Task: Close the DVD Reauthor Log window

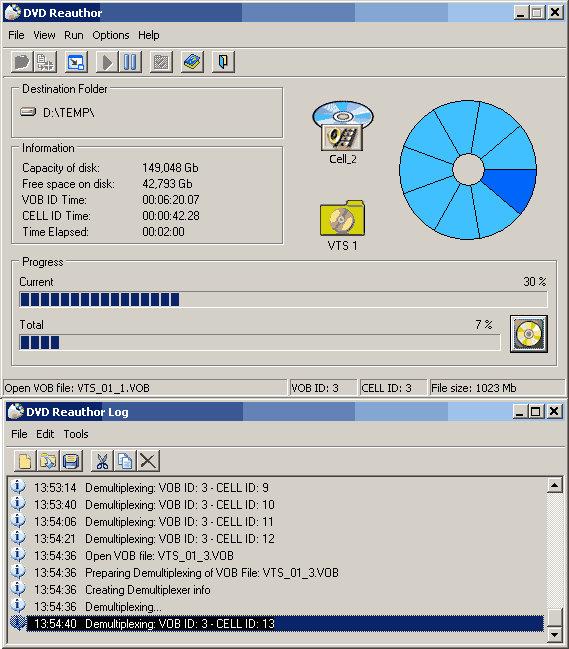Action: pos(554,411)
